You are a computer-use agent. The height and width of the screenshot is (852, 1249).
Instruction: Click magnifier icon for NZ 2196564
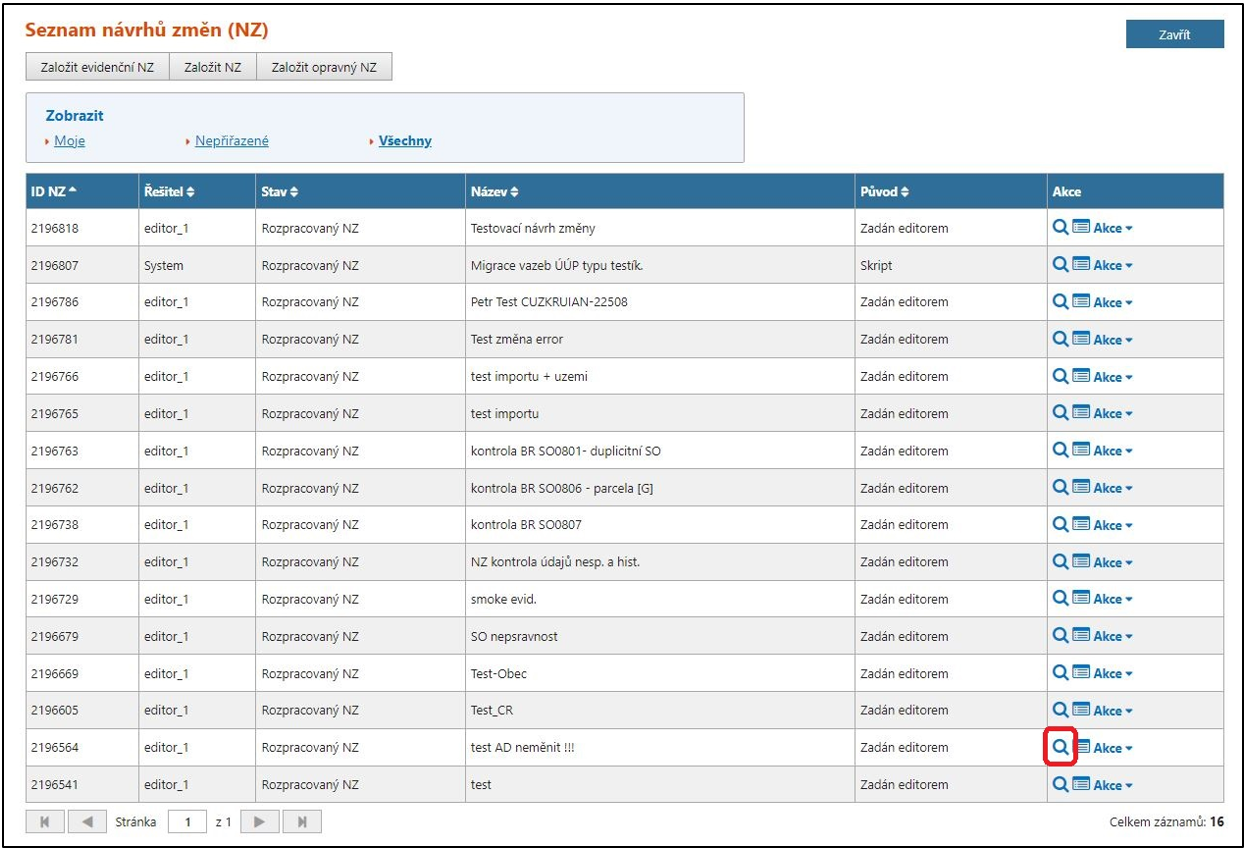1060,747
